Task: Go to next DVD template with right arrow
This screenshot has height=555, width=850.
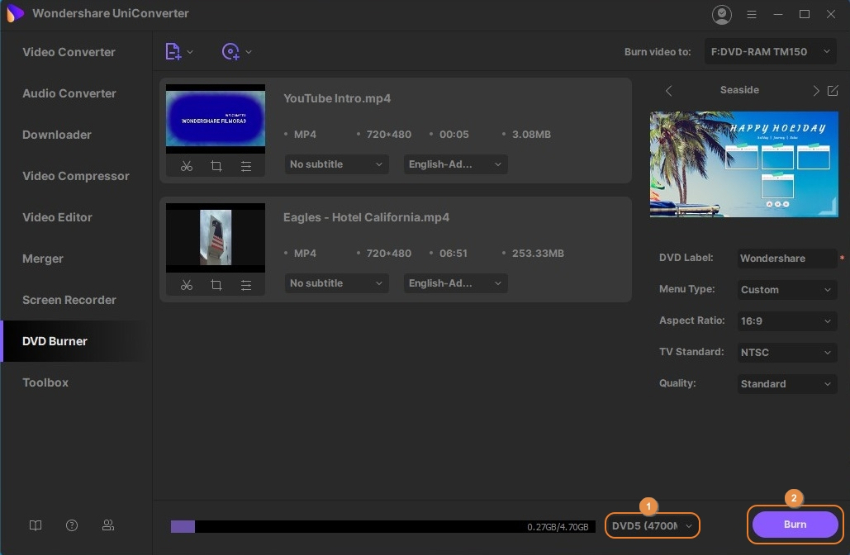Action: tap(816, 91)
